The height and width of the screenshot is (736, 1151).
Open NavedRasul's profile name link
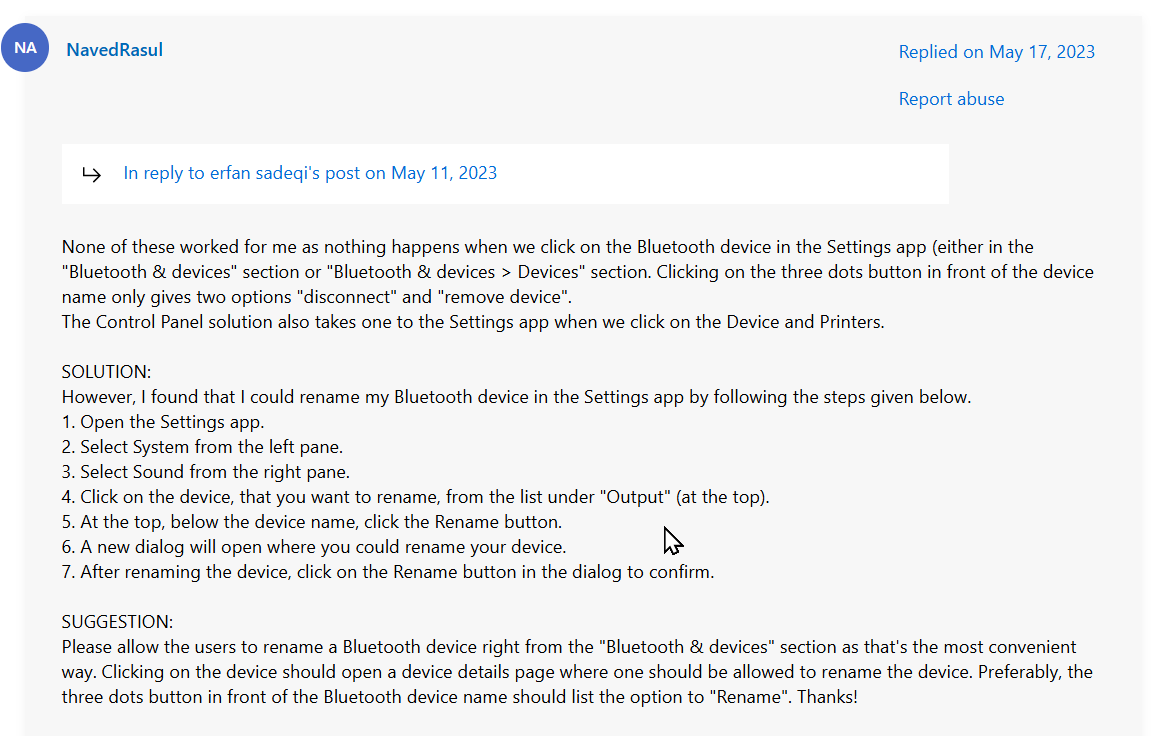pyautogui.click(x=115, y=50)
